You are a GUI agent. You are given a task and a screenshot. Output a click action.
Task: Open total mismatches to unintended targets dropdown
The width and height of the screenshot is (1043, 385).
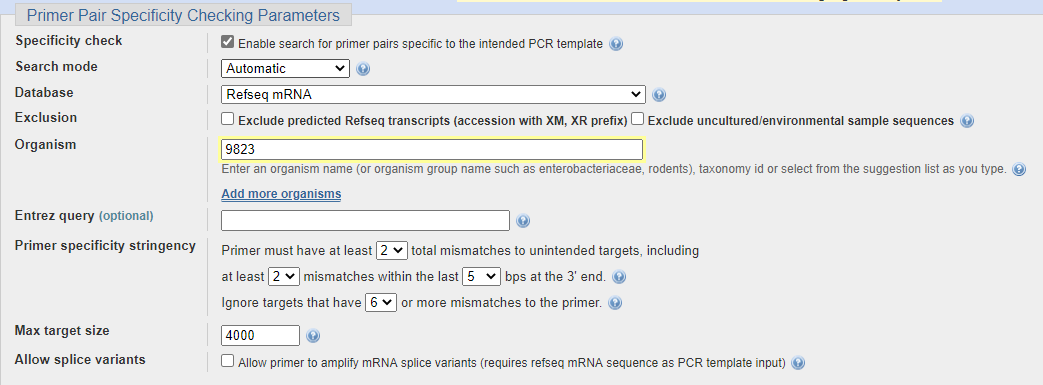point(392,251)
